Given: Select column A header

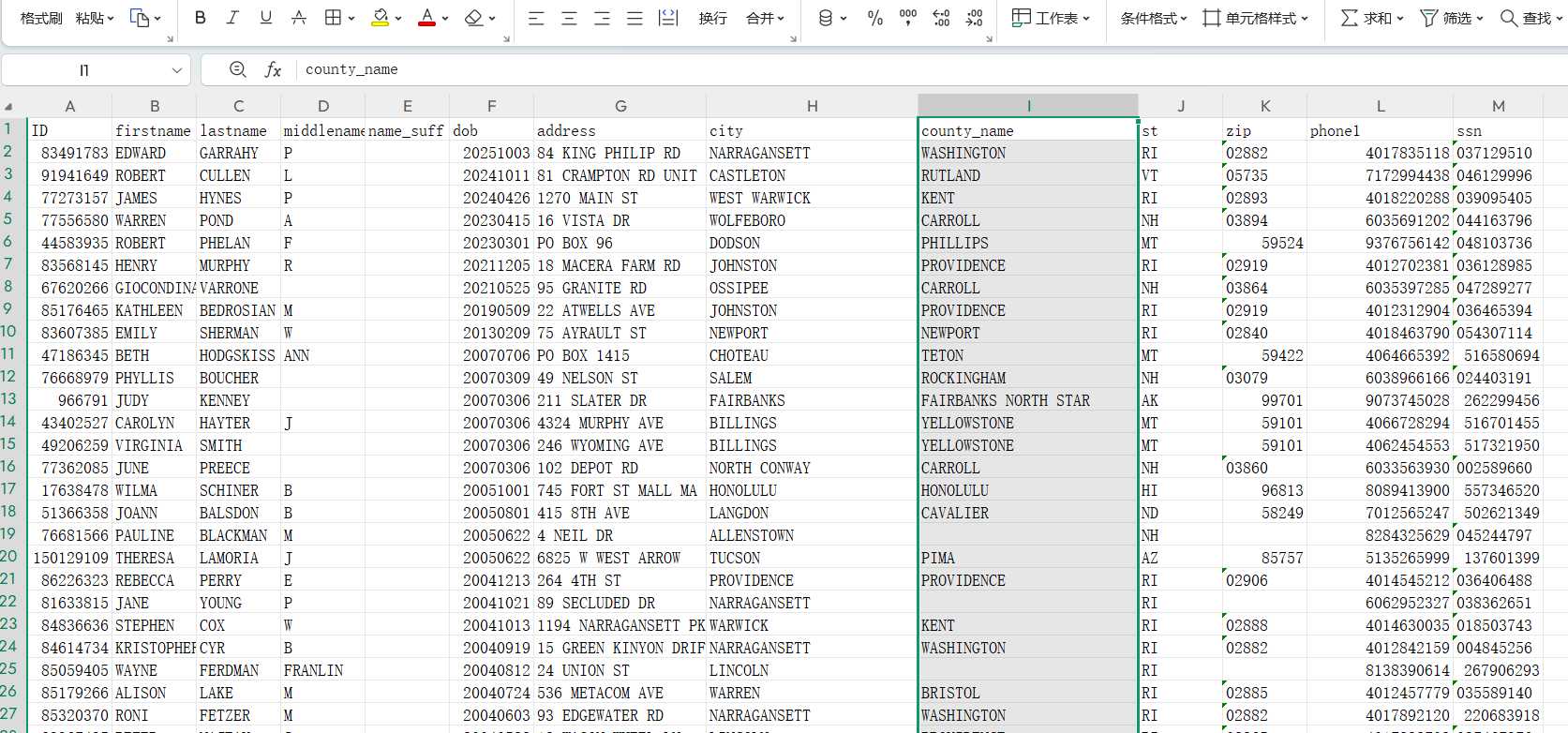Looking at the screenshot, I should (69, 107).
